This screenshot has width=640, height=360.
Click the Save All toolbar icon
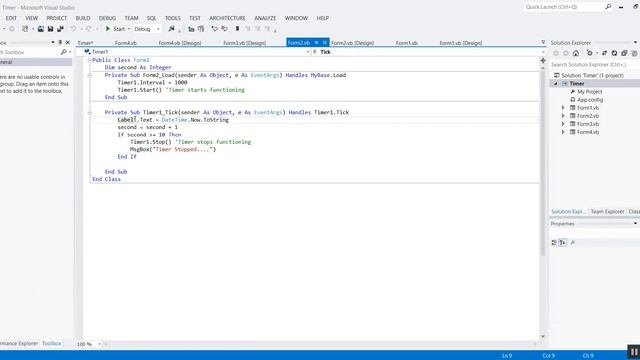[x=60, y=29]
